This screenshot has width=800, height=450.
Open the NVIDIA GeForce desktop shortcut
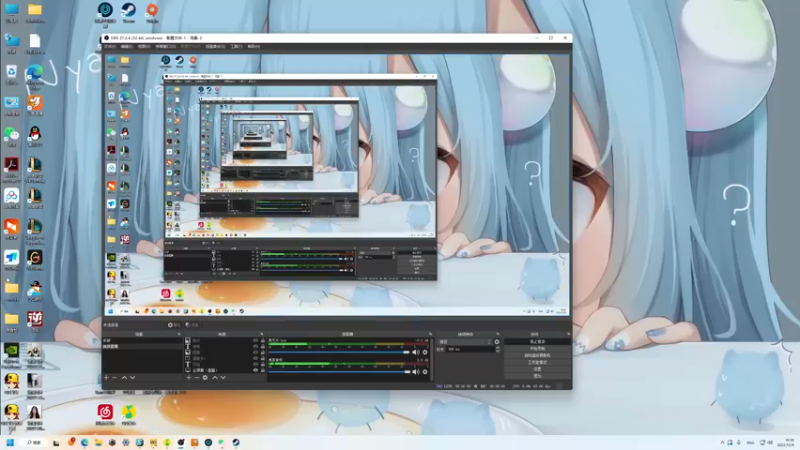(x=11, y=355)
